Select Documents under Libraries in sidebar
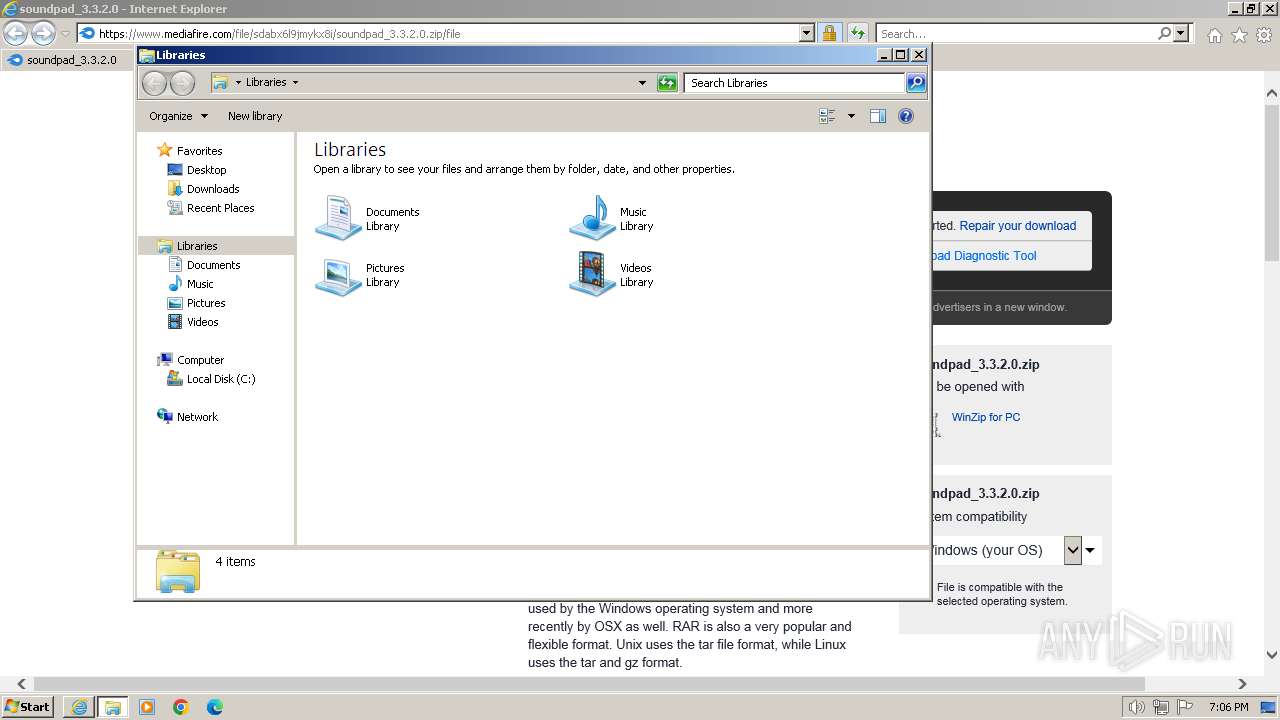Image resolution: width=1280 pixels, height=720 pixels. (213, 265)
